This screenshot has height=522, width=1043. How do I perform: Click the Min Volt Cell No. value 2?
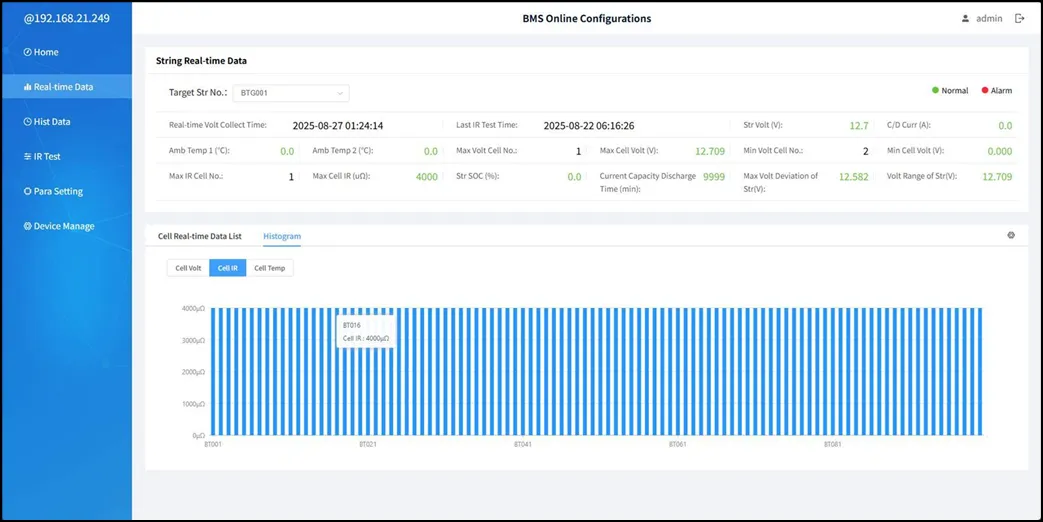pos(865,151)
